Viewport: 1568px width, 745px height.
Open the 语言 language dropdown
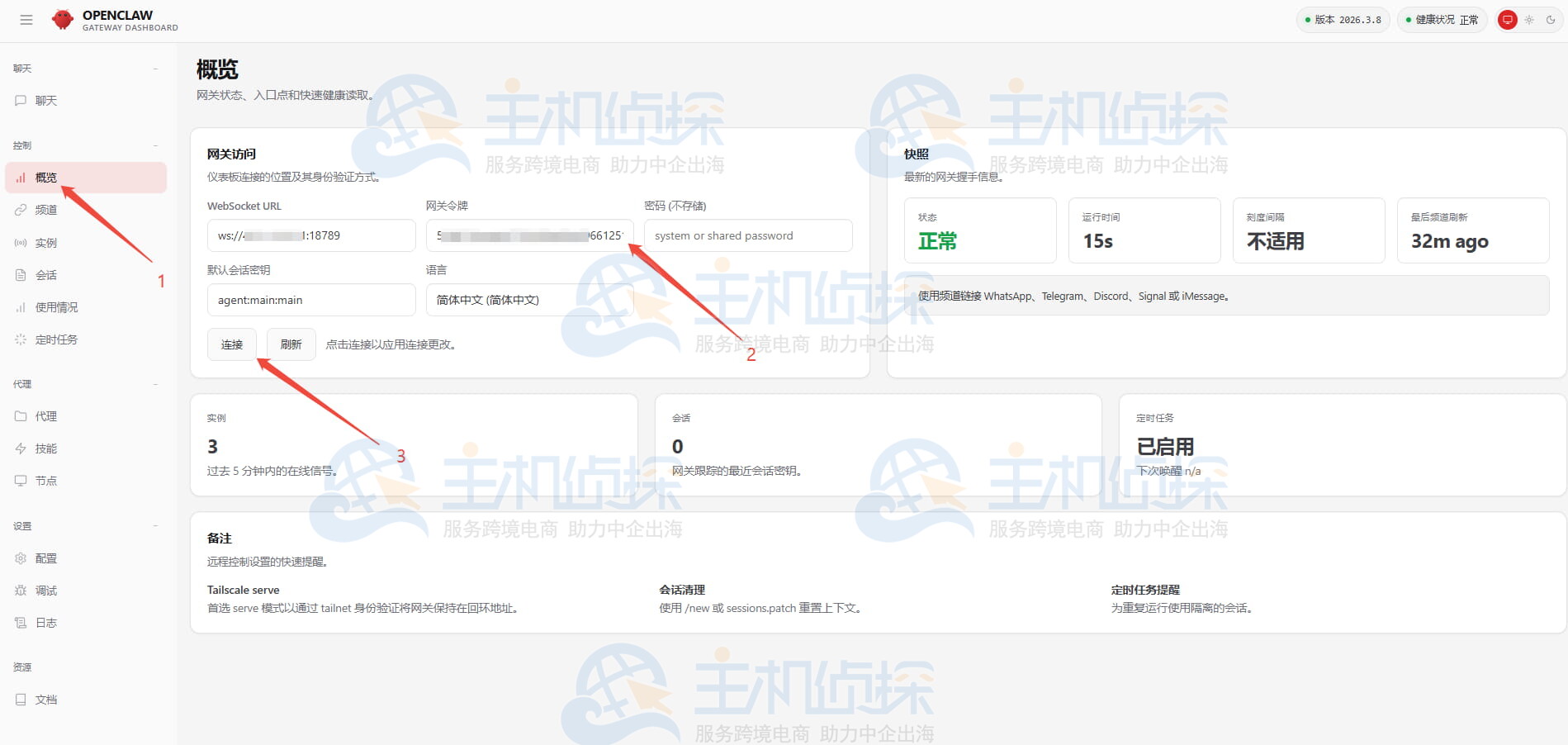coord(529,299)
